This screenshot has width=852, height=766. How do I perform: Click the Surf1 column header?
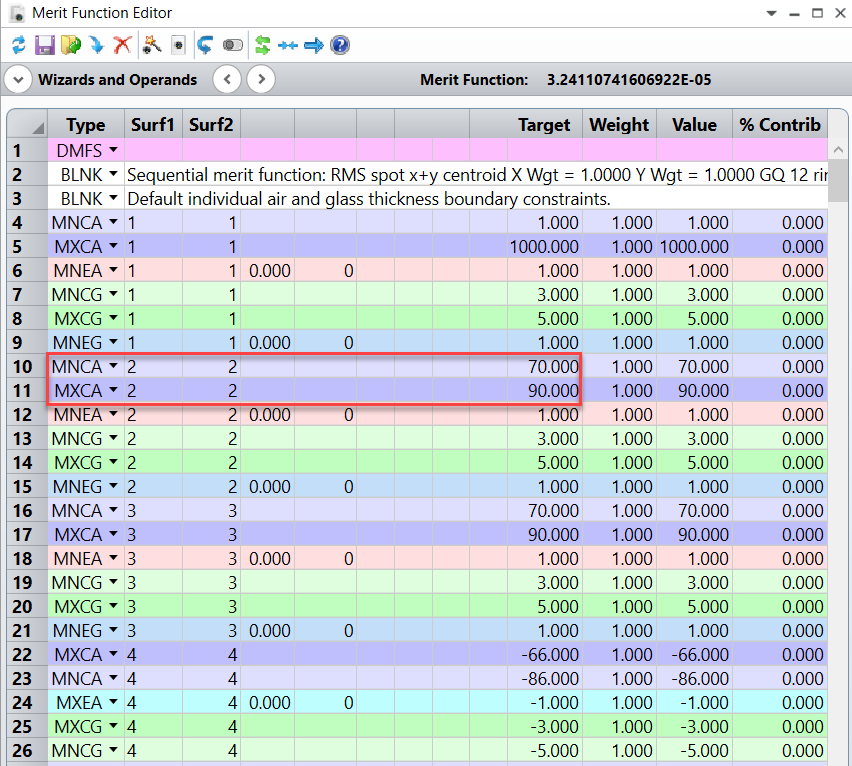click(153, 125)
